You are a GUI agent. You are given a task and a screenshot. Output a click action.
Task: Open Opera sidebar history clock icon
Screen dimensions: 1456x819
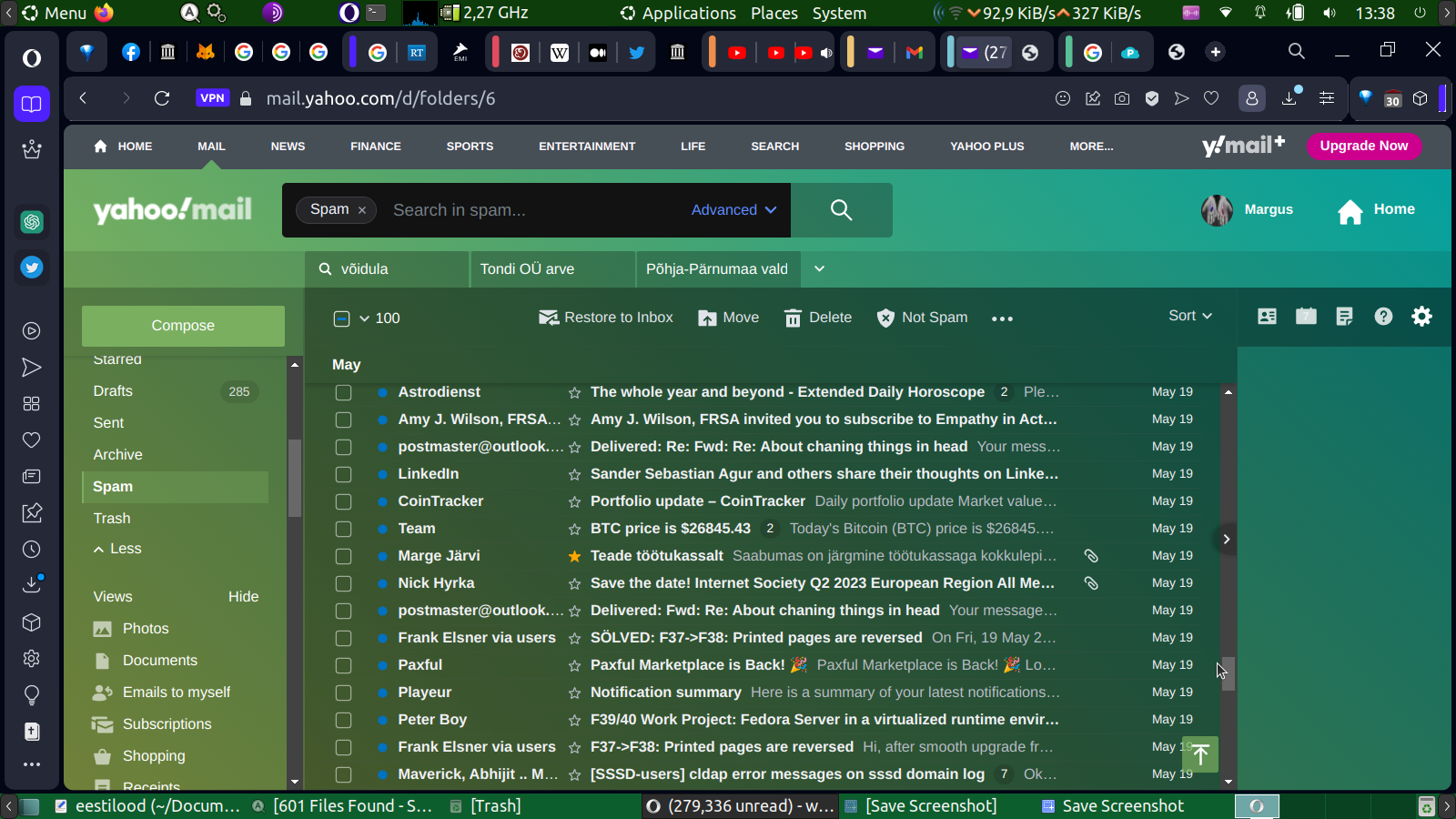click(x=32, y=550)
